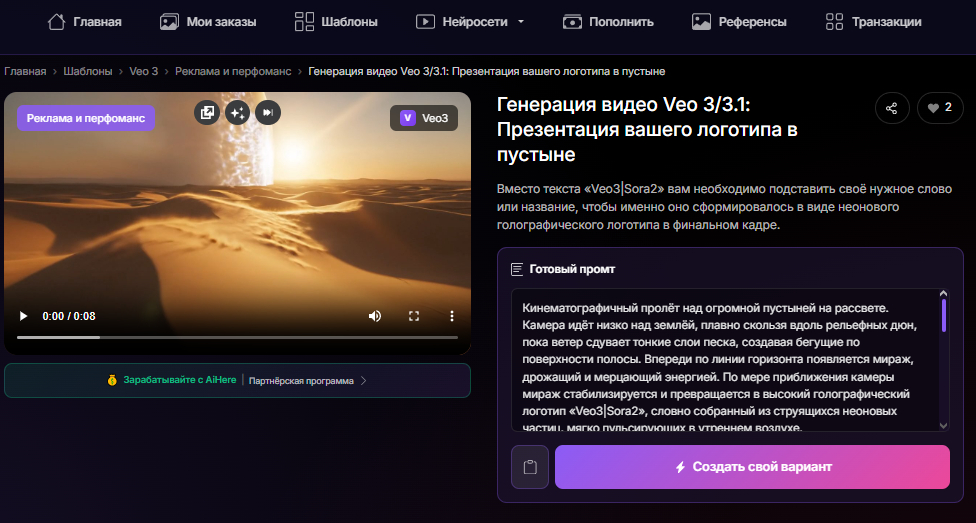The image size is (976, 523).
Task: Click the skip-forward icon over video
Action: (x=268, y=113)
